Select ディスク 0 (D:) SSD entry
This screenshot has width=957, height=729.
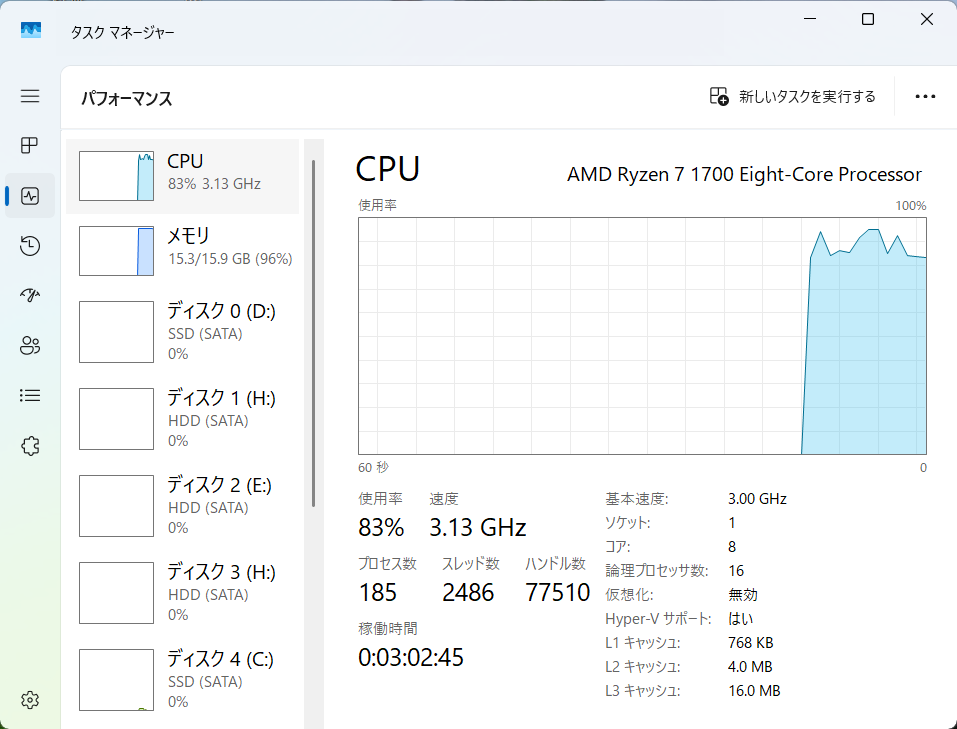(183, 332)
